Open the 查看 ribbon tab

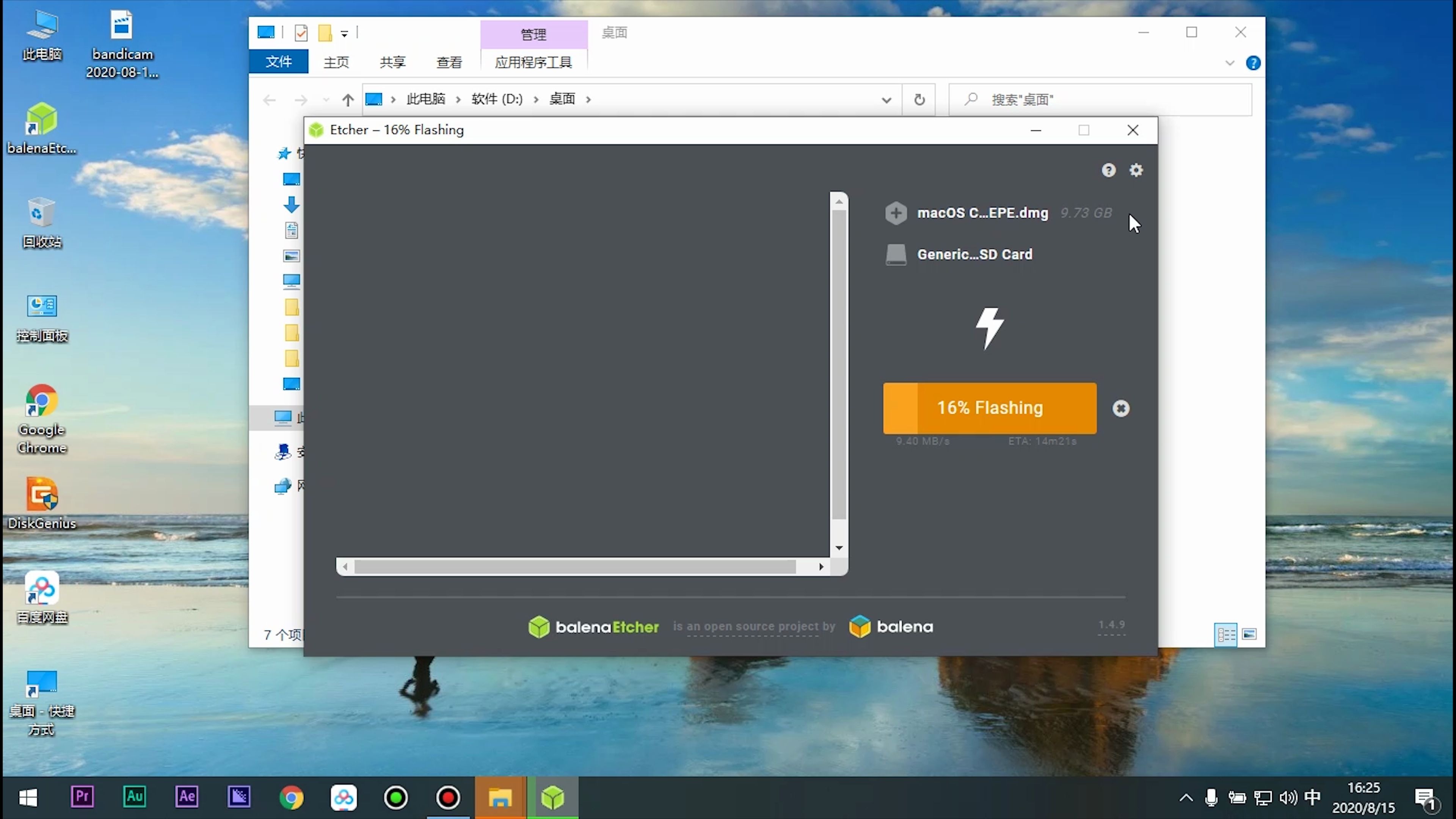449,62
